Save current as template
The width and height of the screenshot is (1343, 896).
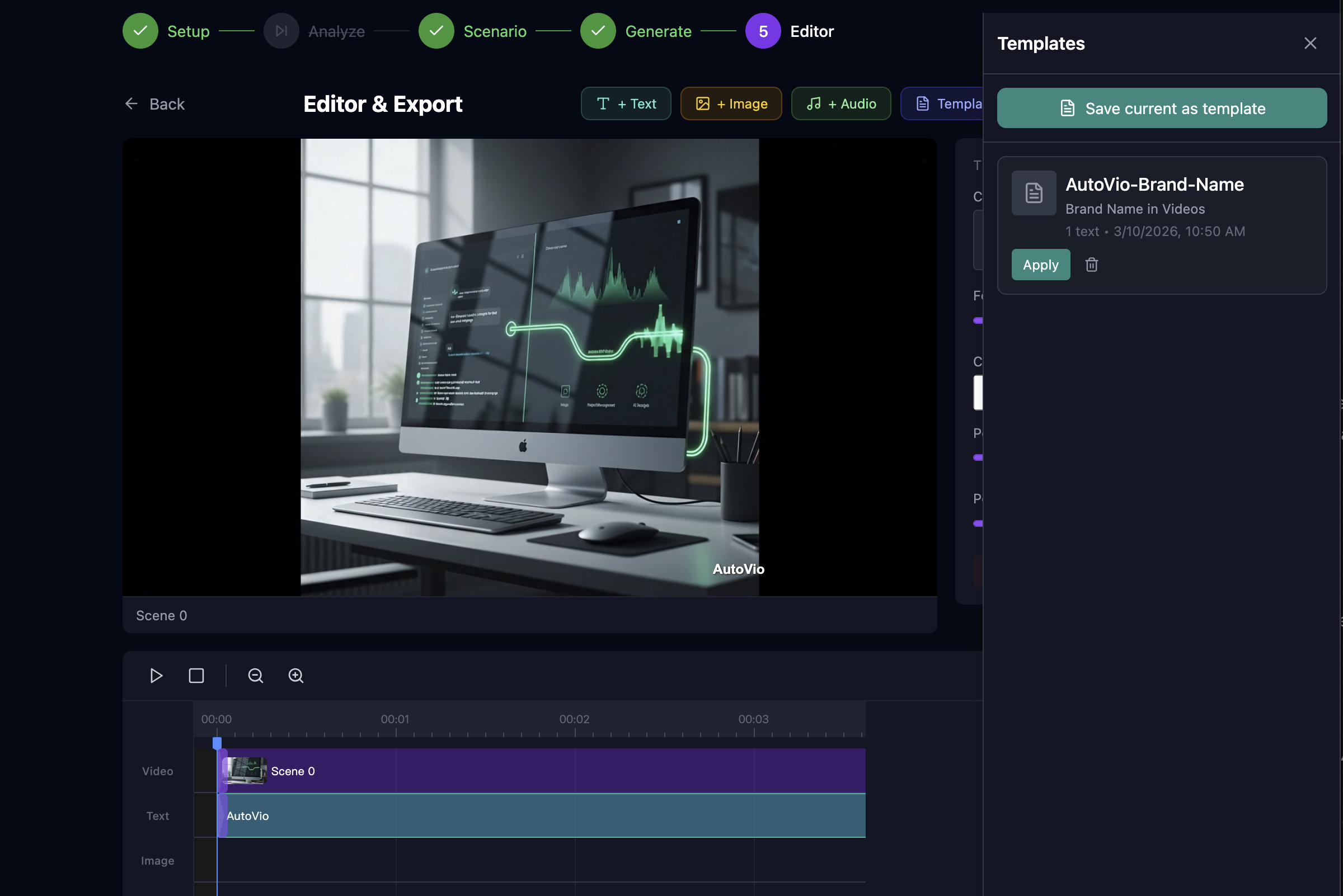pos(1161,108)
